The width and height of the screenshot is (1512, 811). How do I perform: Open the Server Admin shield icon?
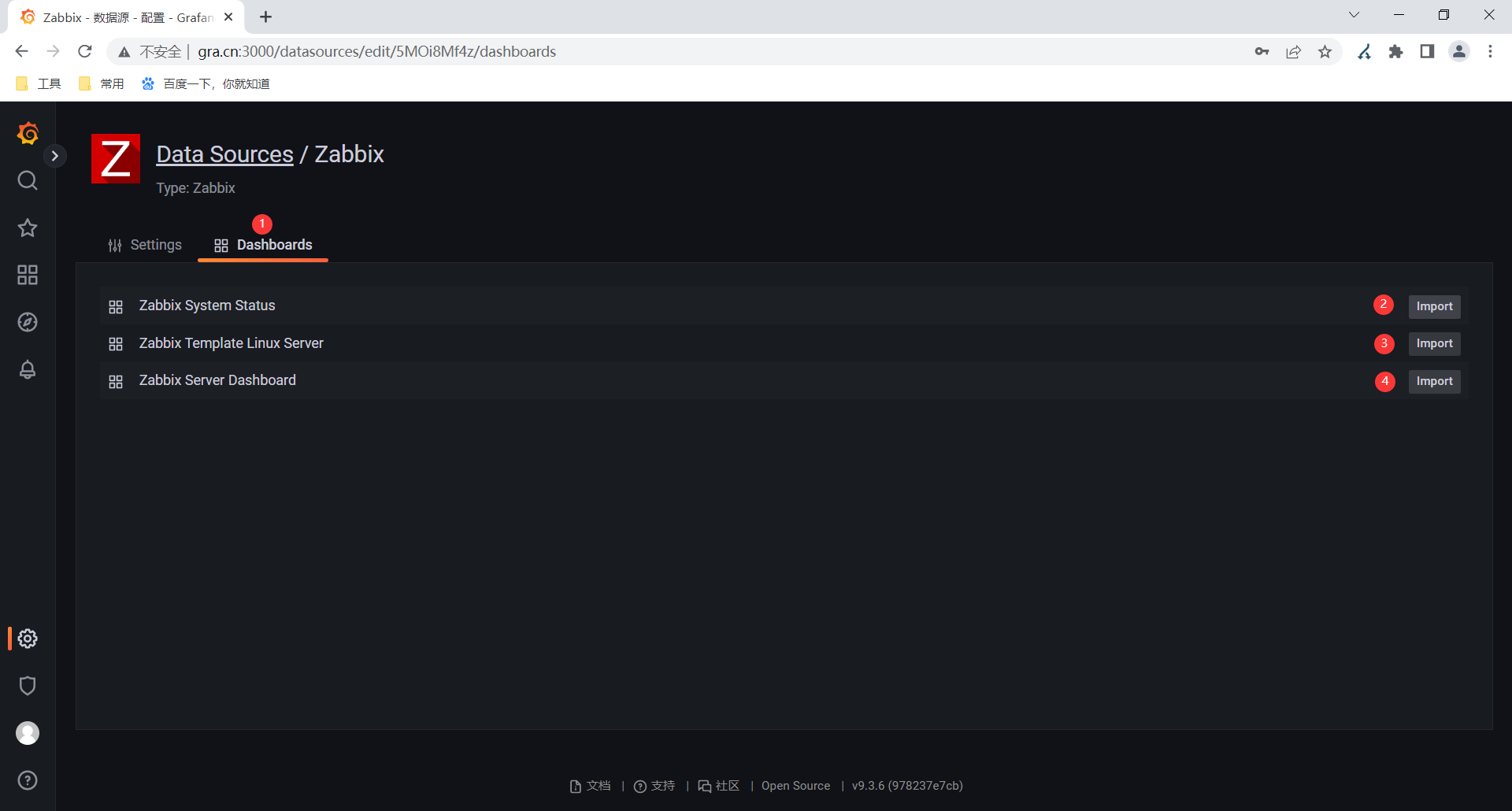28,686
